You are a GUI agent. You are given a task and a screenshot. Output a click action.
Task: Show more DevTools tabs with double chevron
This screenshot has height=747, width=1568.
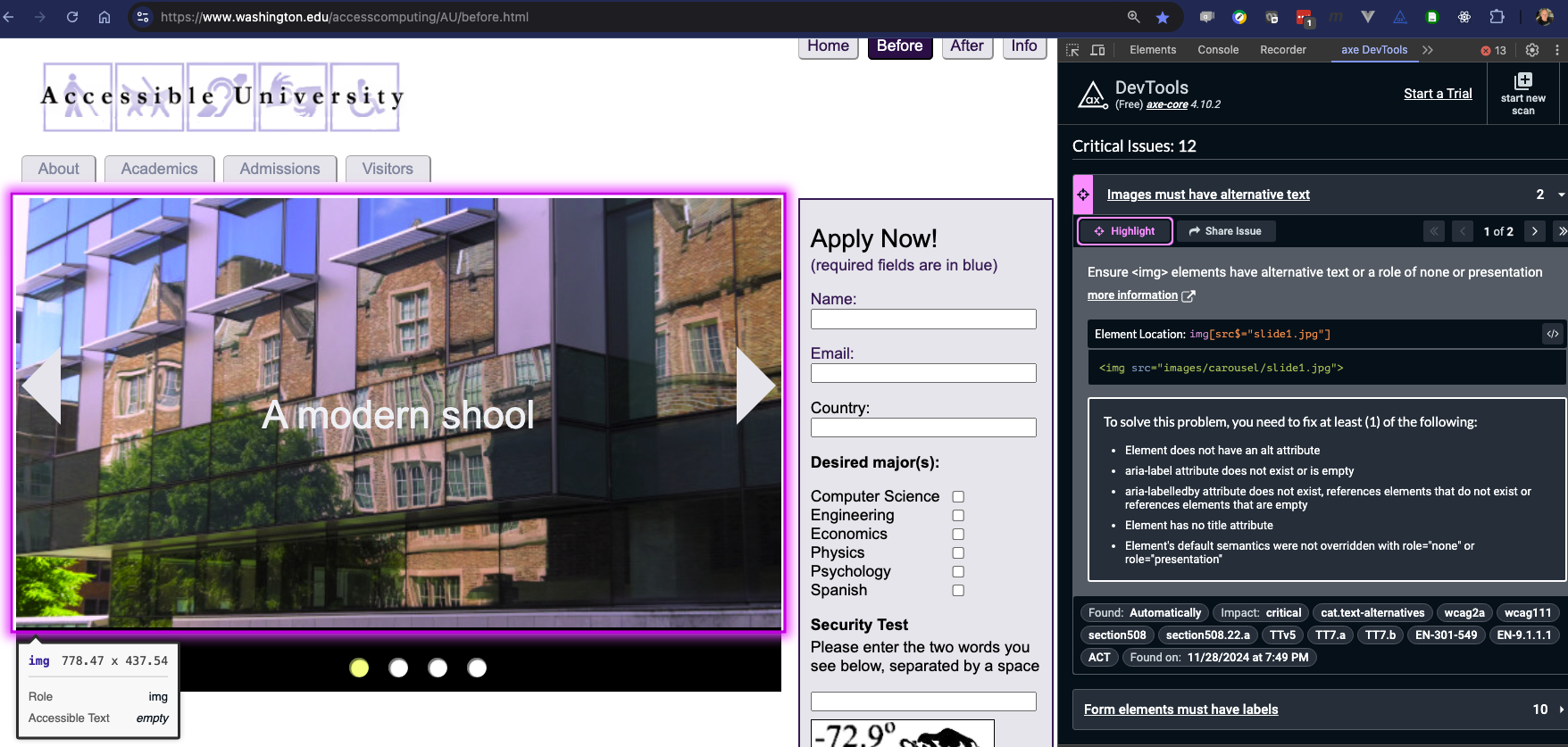(1428, 50)
